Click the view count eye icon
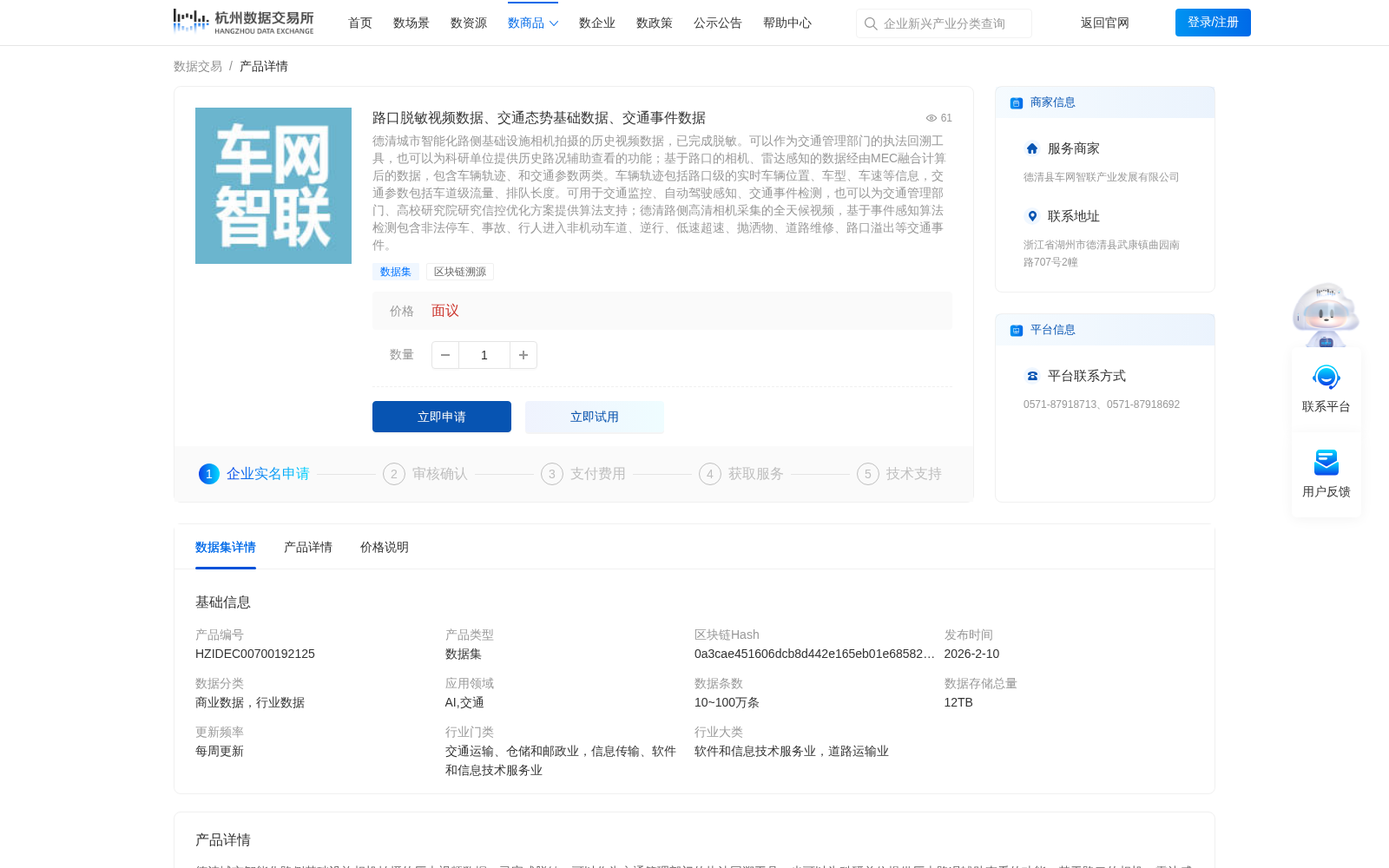Image resolution: width=1389 pixels, height=868 pixels. 931,118
